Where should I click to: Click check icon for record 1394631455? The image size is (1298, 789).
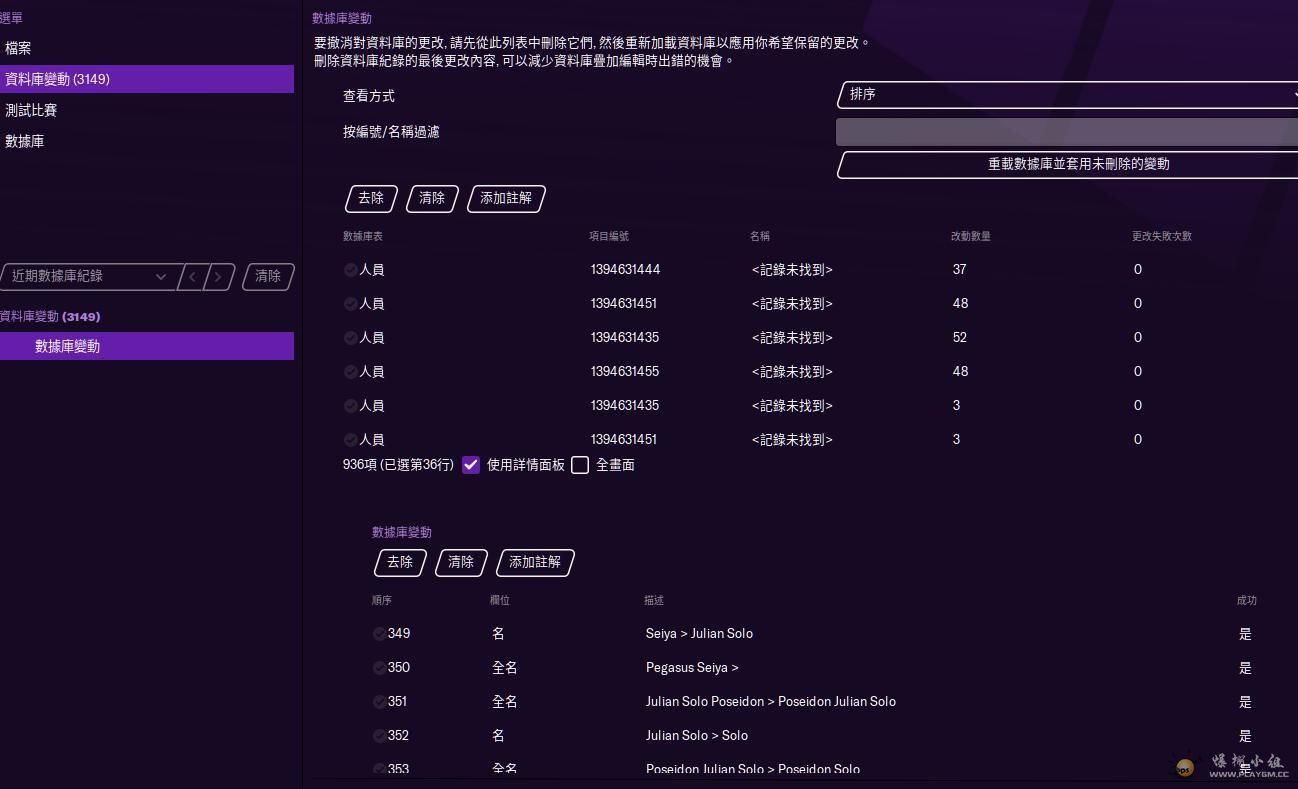[x=350, y=372]
